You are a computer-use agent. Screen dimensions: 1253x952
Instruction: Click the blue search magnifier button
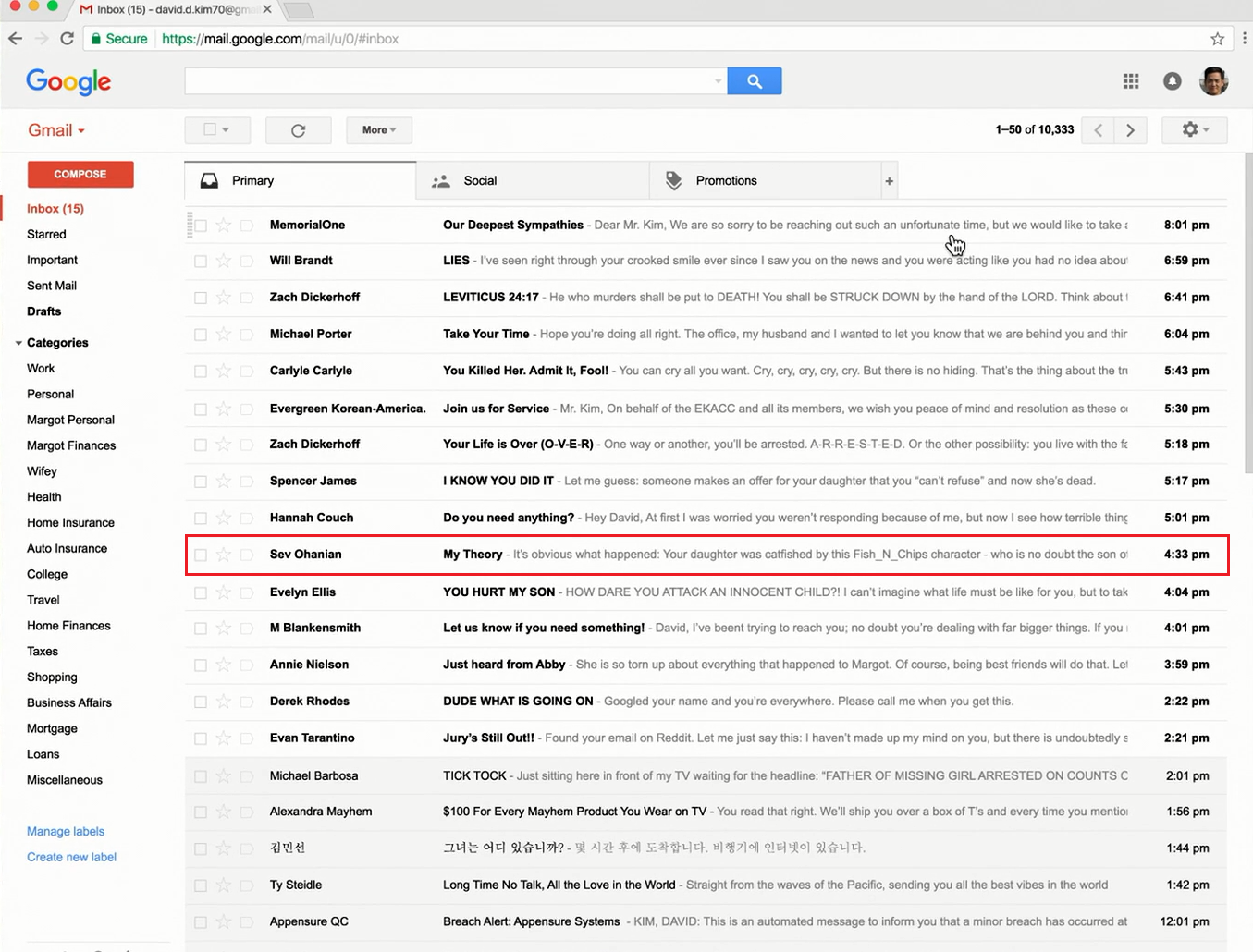click(x=754, y=81)
